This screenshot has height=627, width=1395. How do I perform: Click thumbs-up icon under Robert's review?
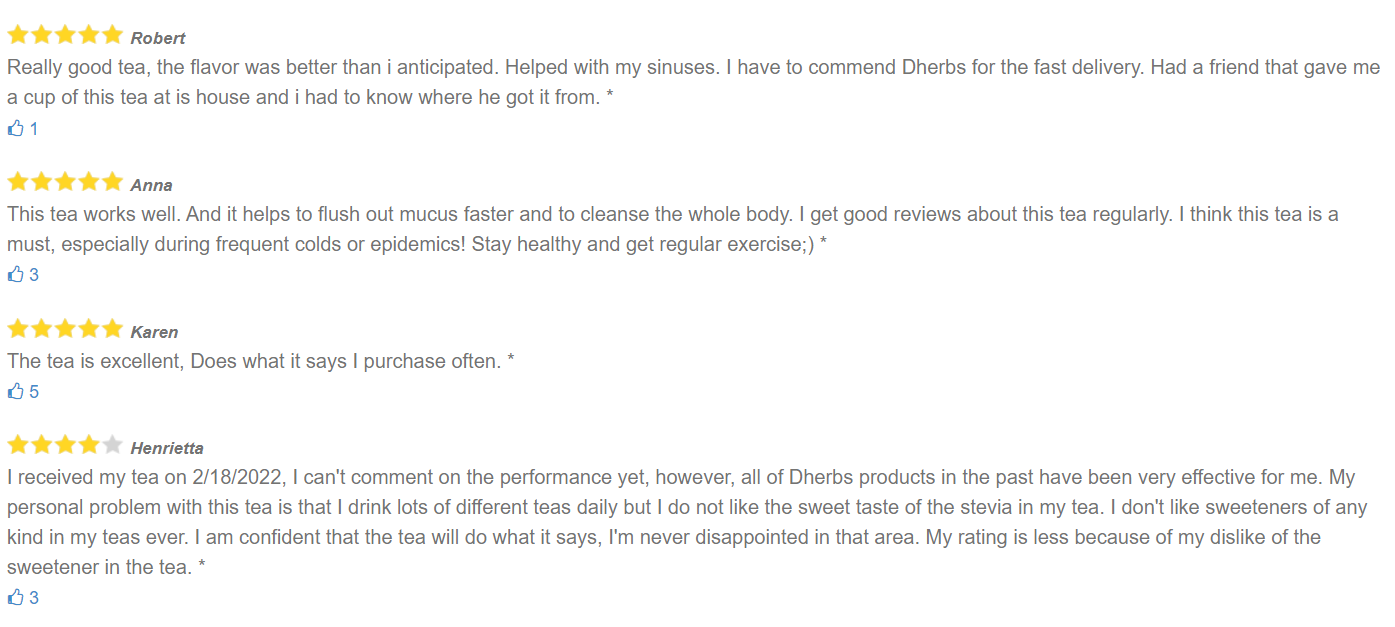pos(15,128)
